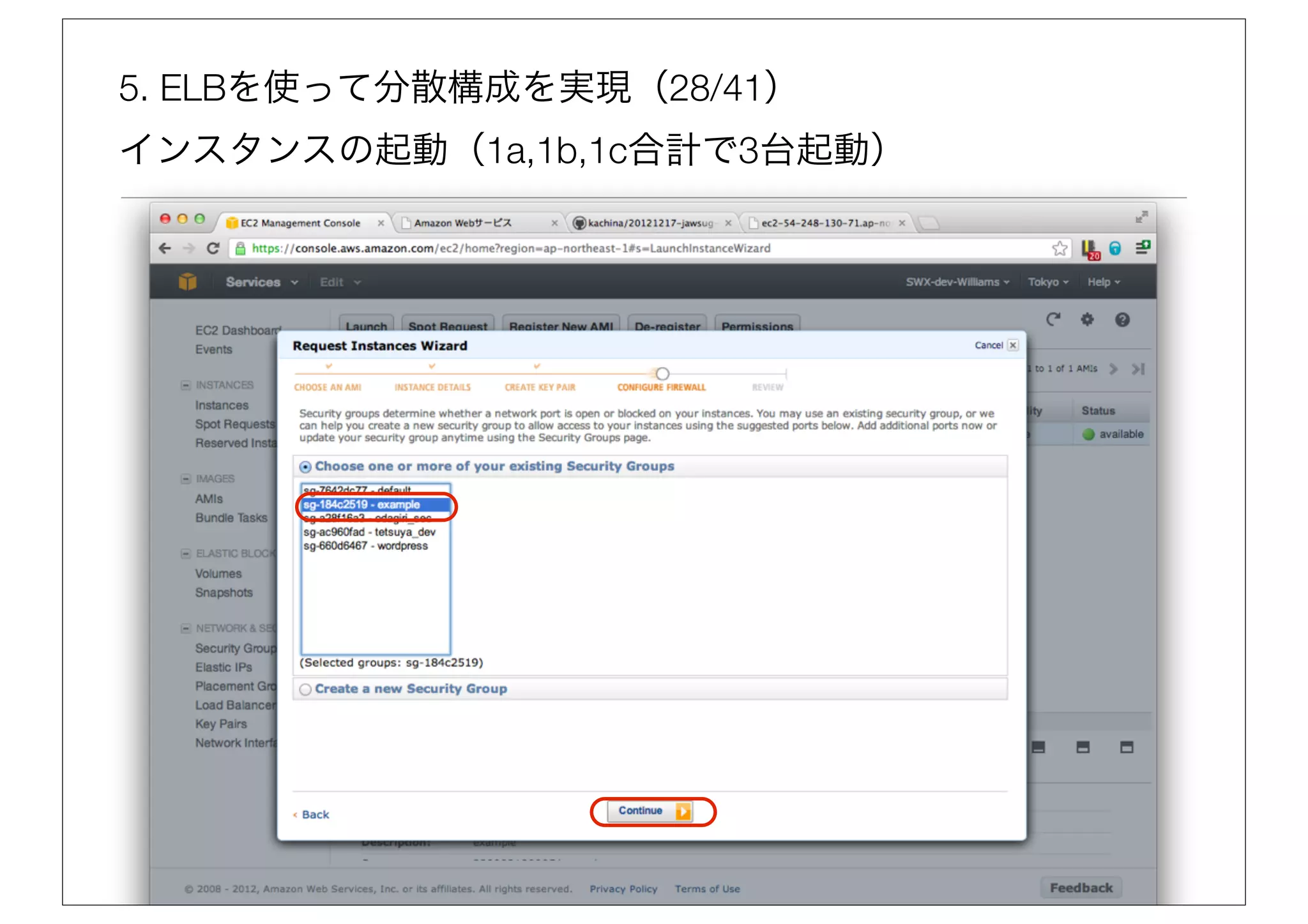
Task: Click the help question mark icon
Action: point(1122,319)
